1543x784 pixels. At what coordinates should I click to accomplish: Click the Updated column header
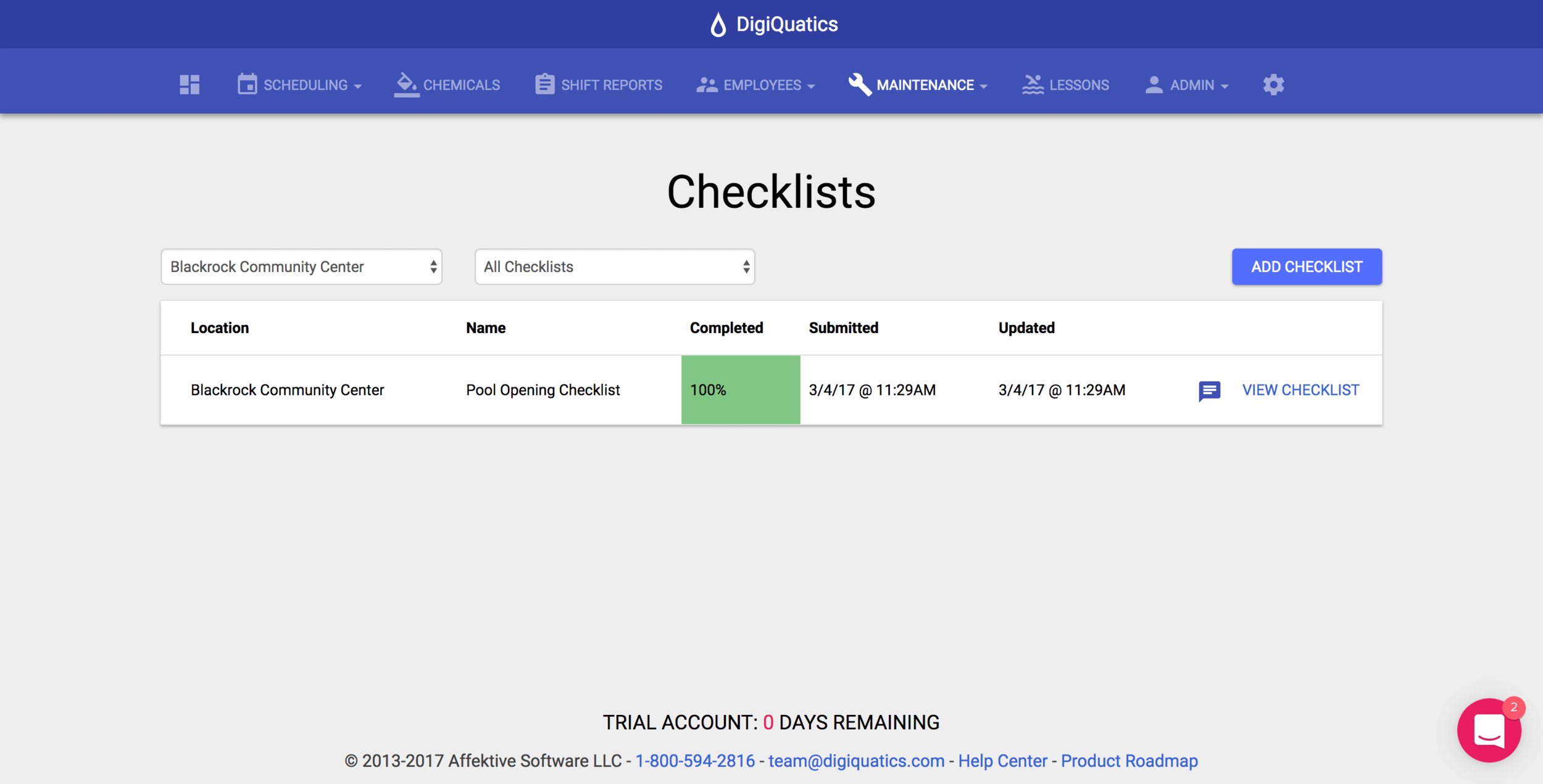1026,328
